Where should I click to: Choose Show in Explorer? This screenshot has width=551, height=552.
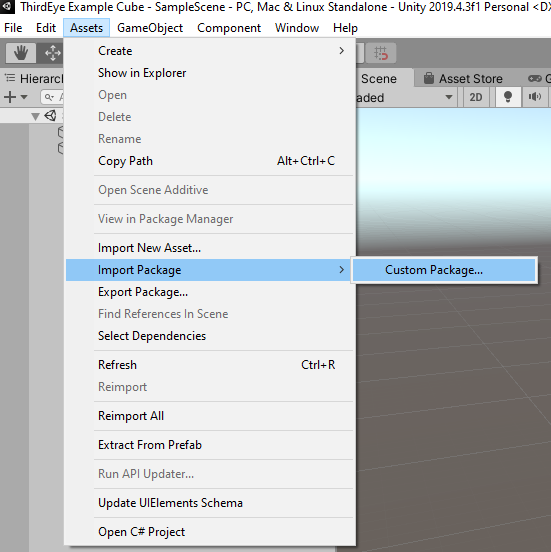[x=210, y=73]
